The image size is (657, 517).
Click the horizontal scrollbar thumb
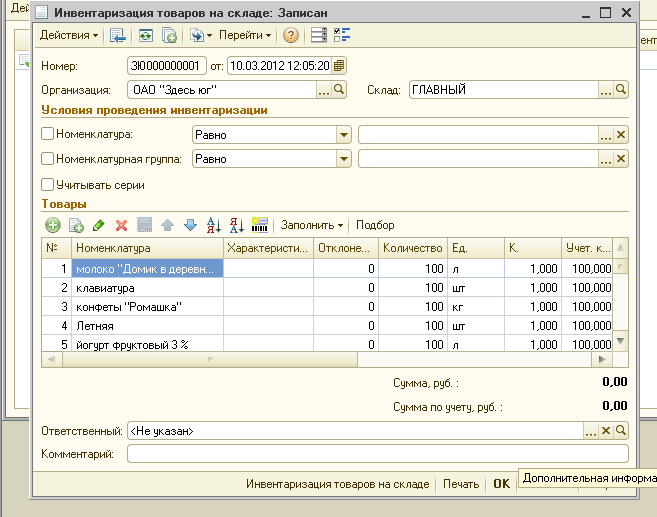(x=210, y=359)
